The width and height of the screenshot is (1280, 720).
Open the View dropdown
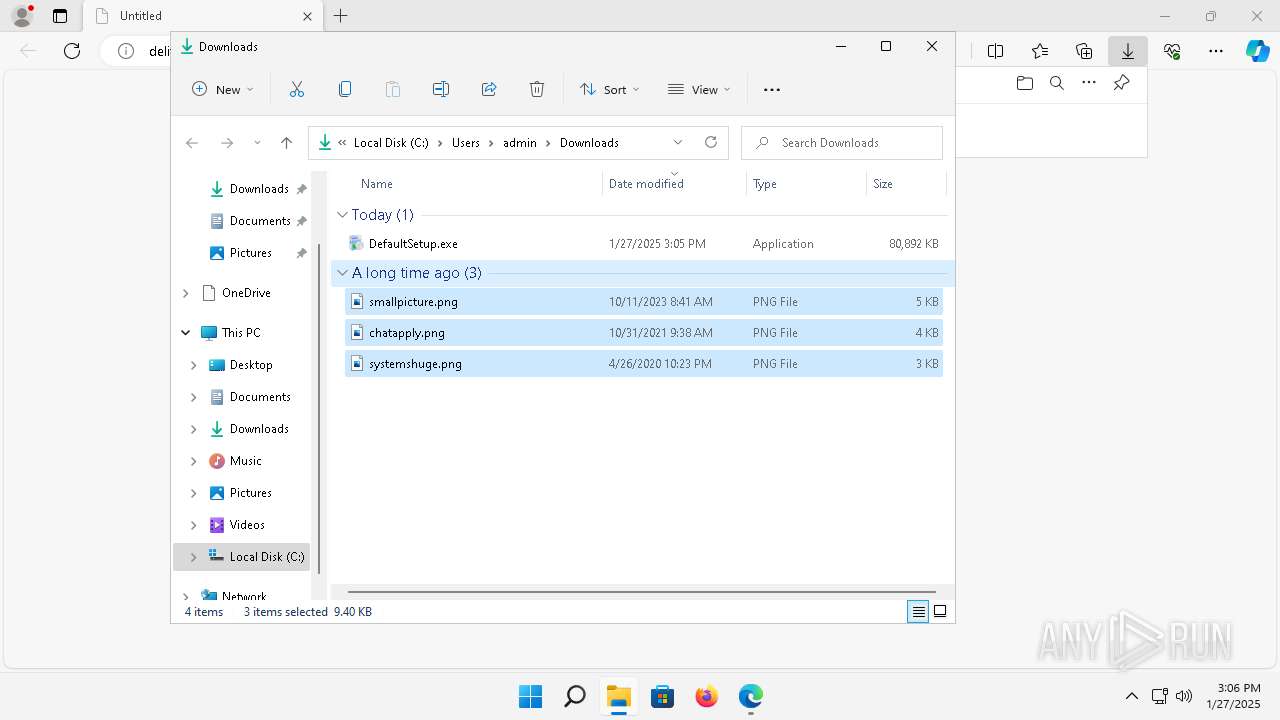[x=699, y=89]
